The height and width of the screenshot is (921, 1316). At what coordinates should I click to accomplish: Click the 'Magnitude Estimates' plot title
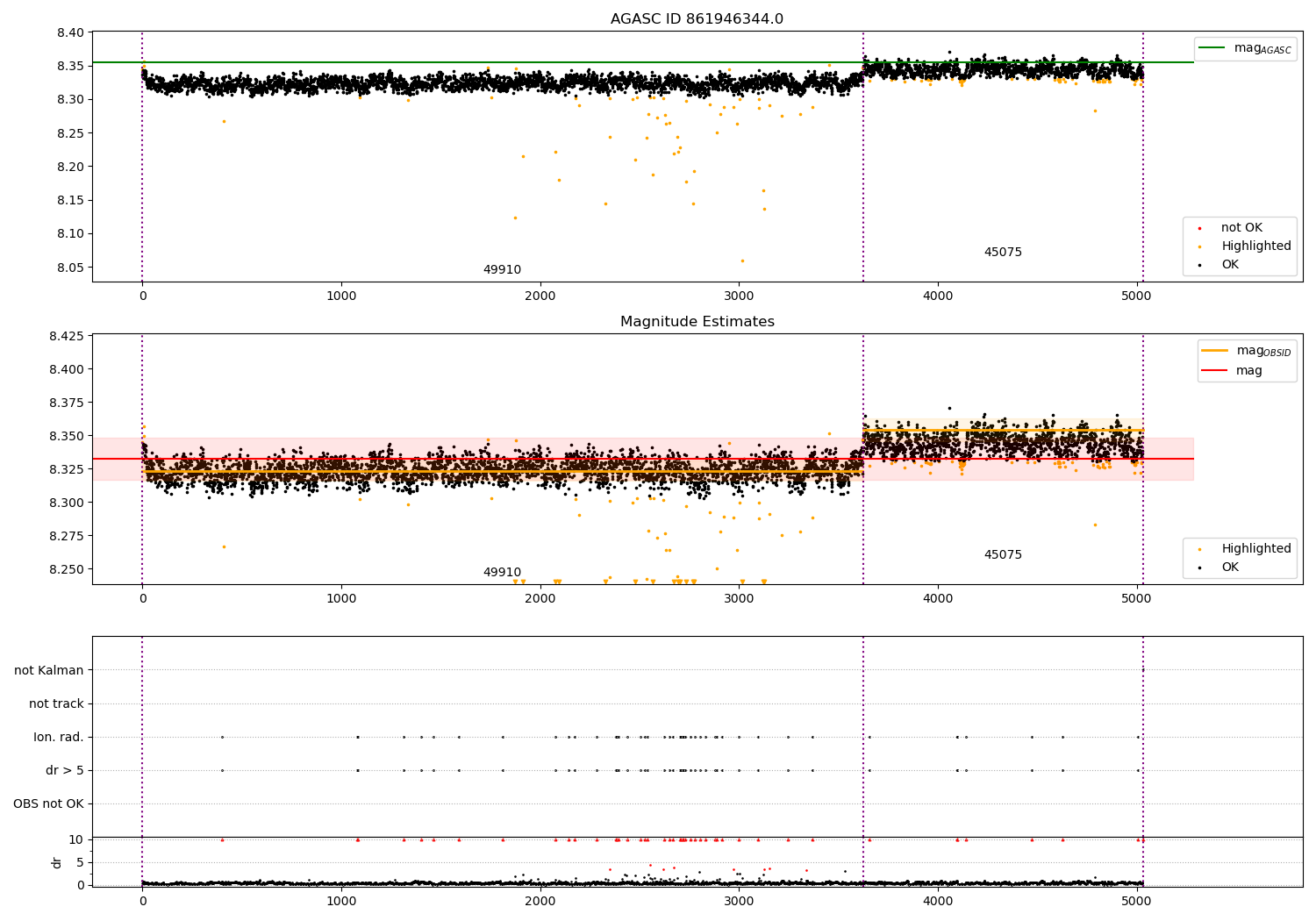[x=697, y=322]
